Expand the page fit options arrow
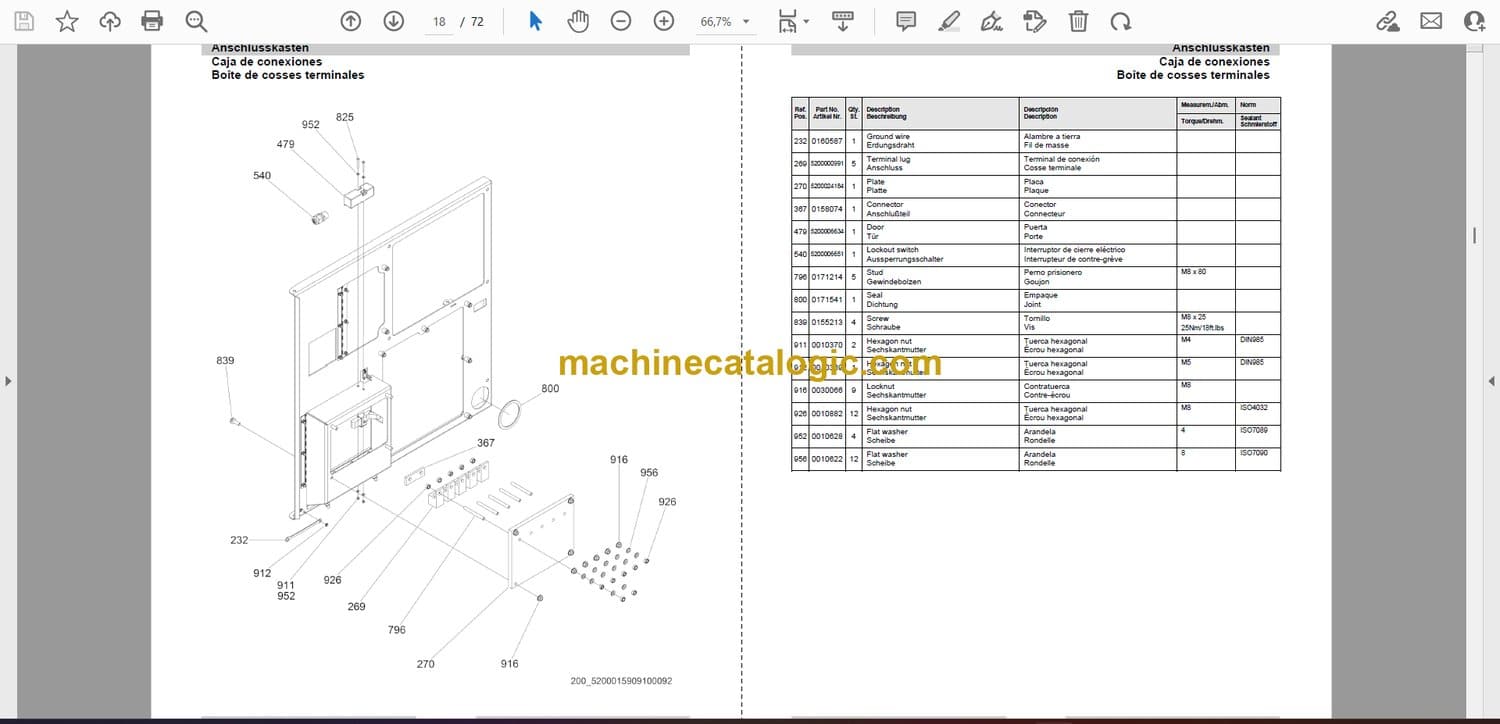The image size is (1500, 724). (806, 21)
